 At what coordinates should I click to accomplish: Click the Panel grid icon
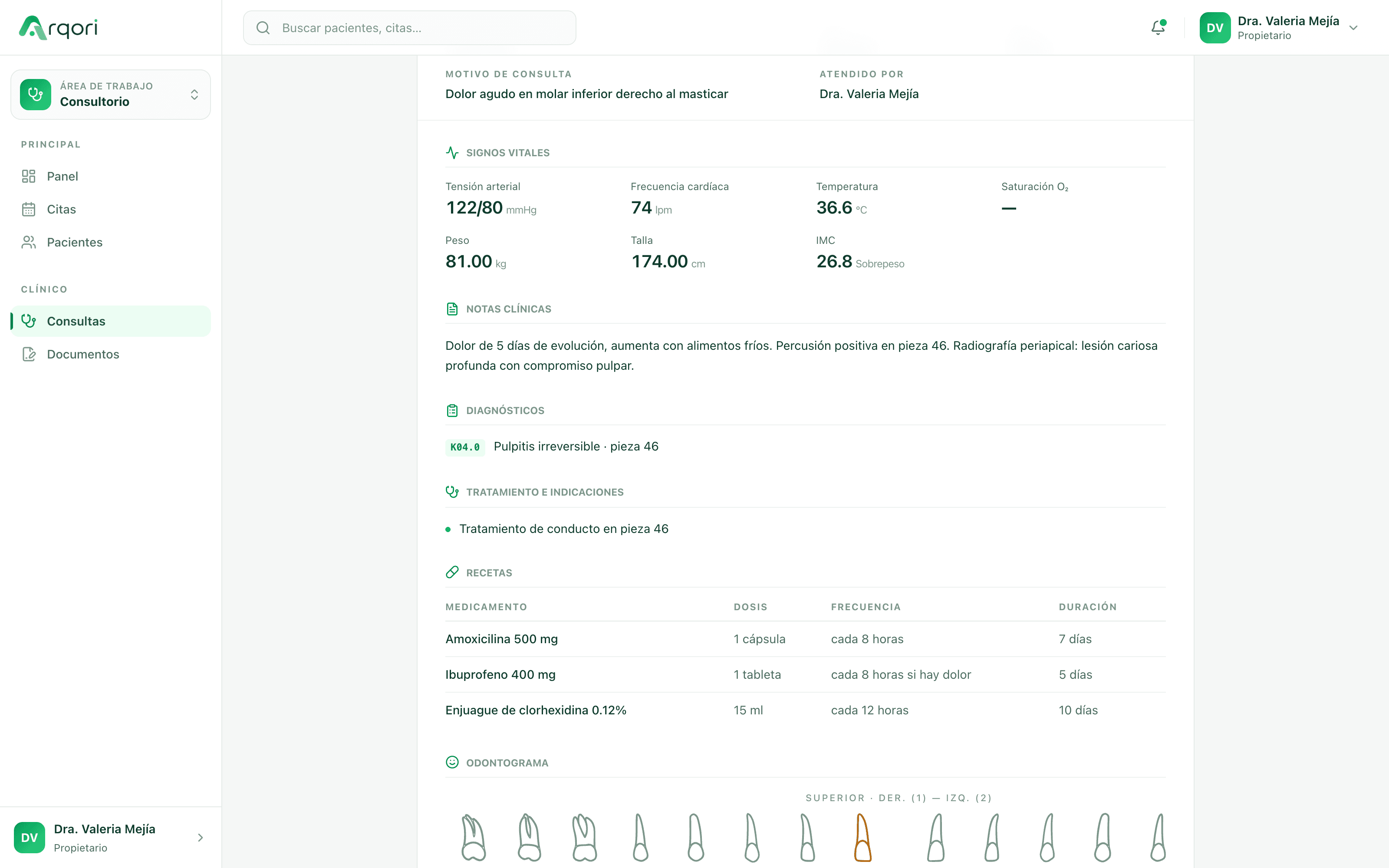point(29,176)
